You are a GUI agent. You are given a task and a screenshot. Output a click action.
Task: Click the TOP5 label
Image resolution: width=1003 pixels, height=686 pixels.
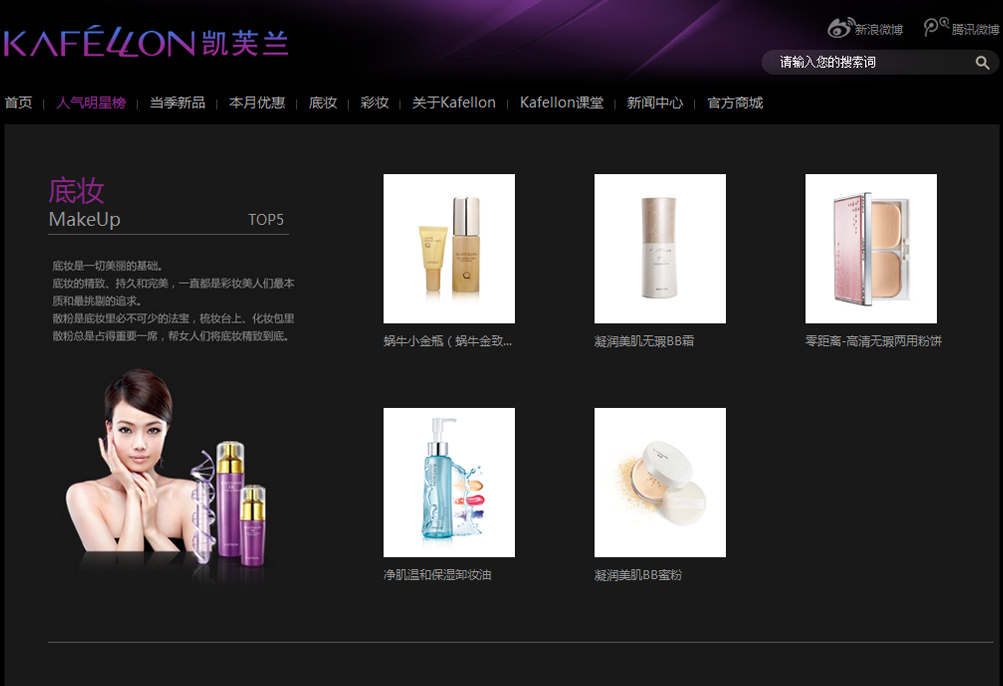pos(265,219)
